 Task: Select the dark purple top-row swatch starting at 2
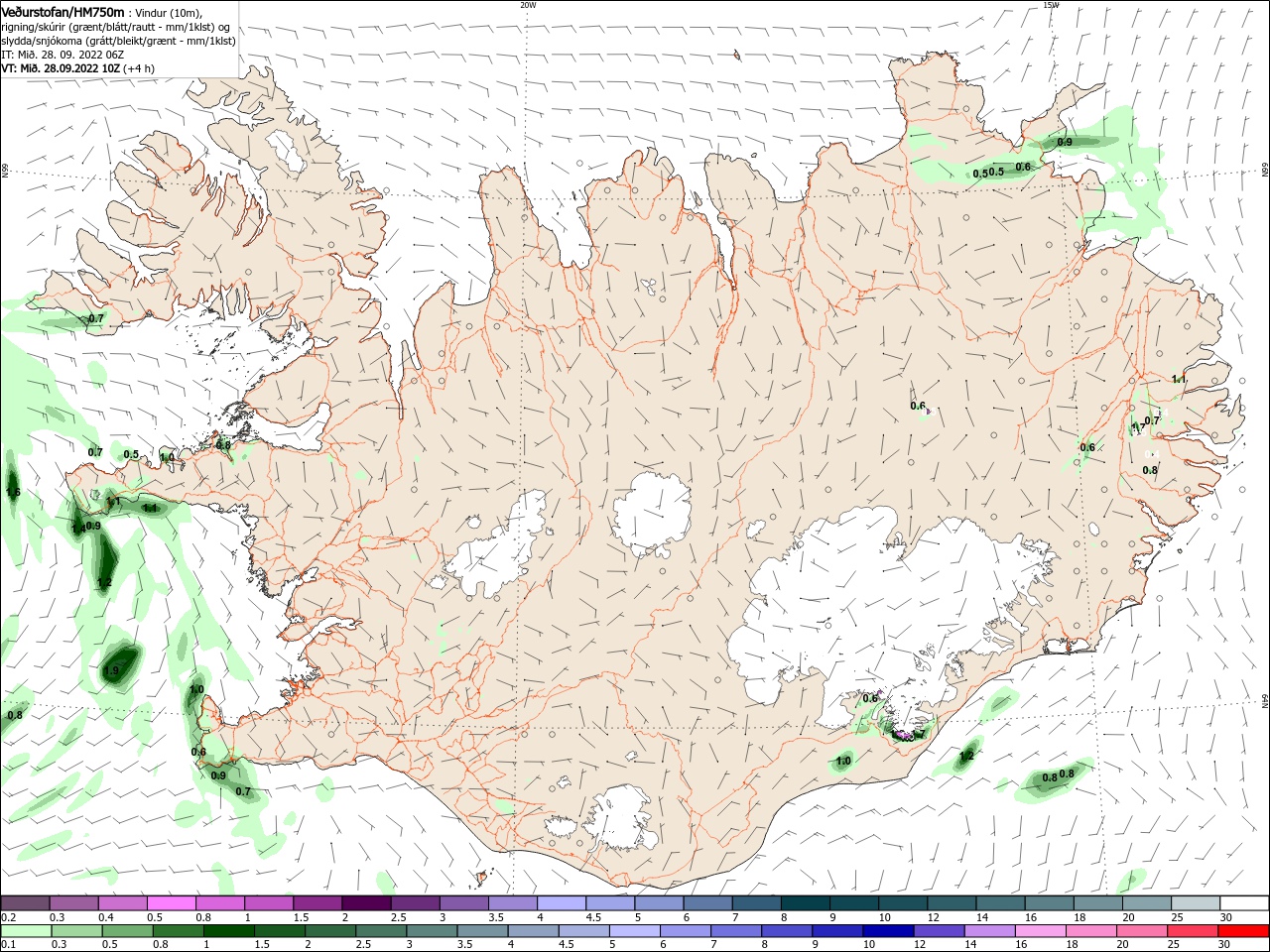point(366,903)
